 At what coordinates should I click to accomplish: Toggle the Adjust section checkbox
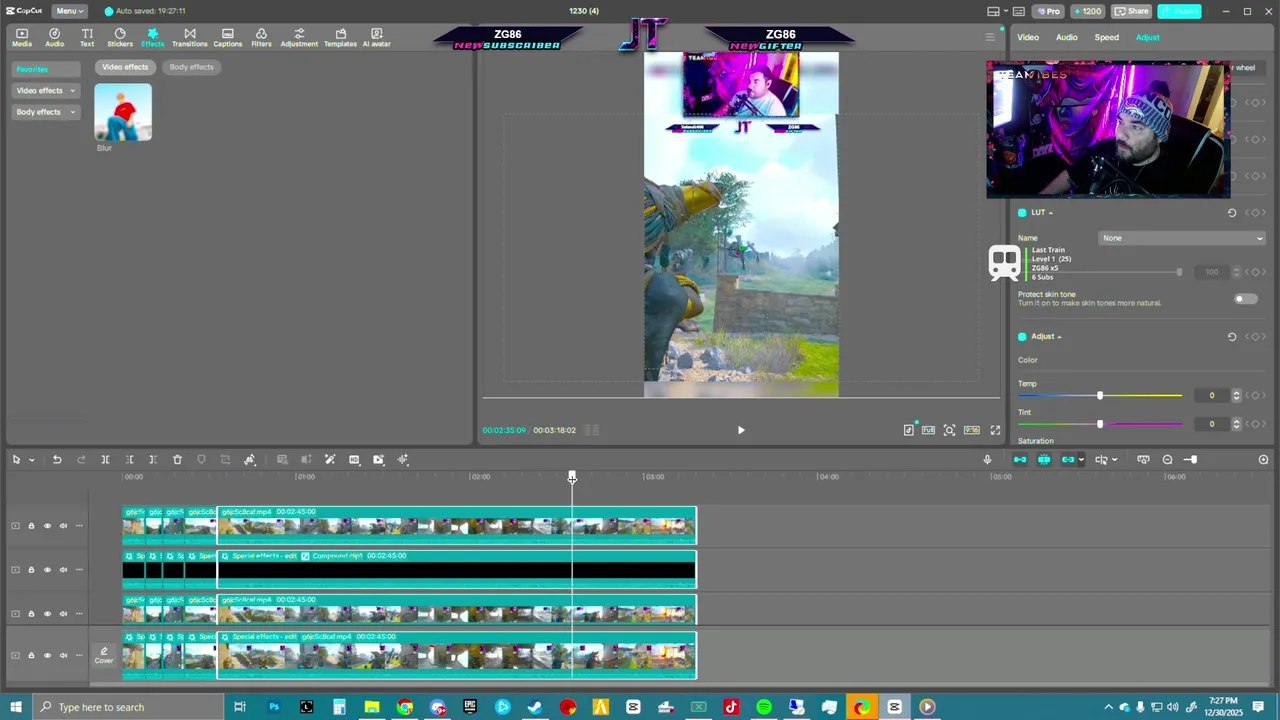[x=1022, y=337]
